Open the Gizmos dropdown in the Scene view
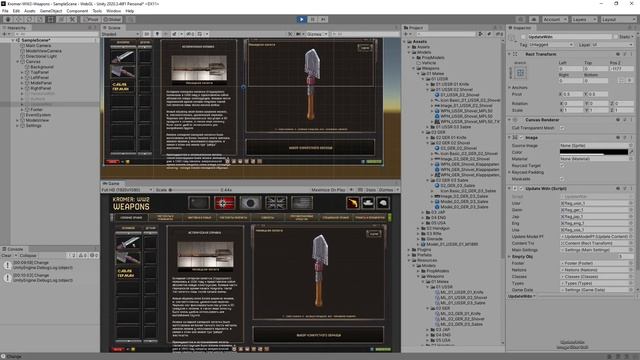The width and height of the screenshot is (640, 360). [317, 34]
